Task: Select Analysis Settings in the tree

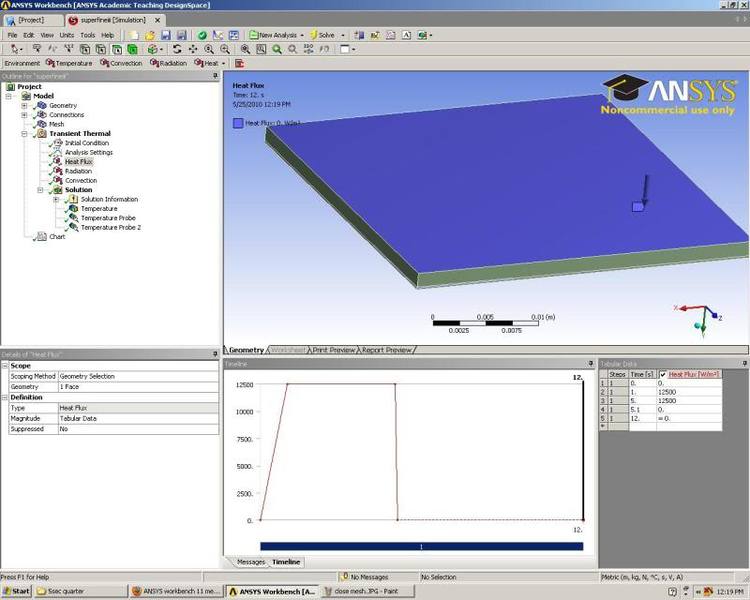Action: pyautogui.click(x=89, y=152)
